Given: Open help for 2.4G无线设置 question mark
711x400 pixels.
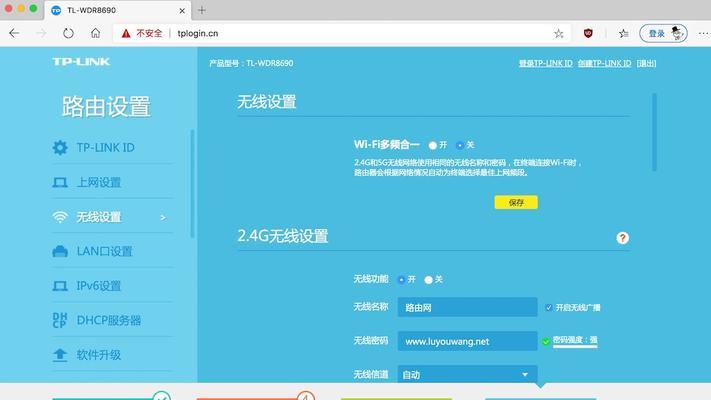Looking at the screenshot, I should click(623, 238).
